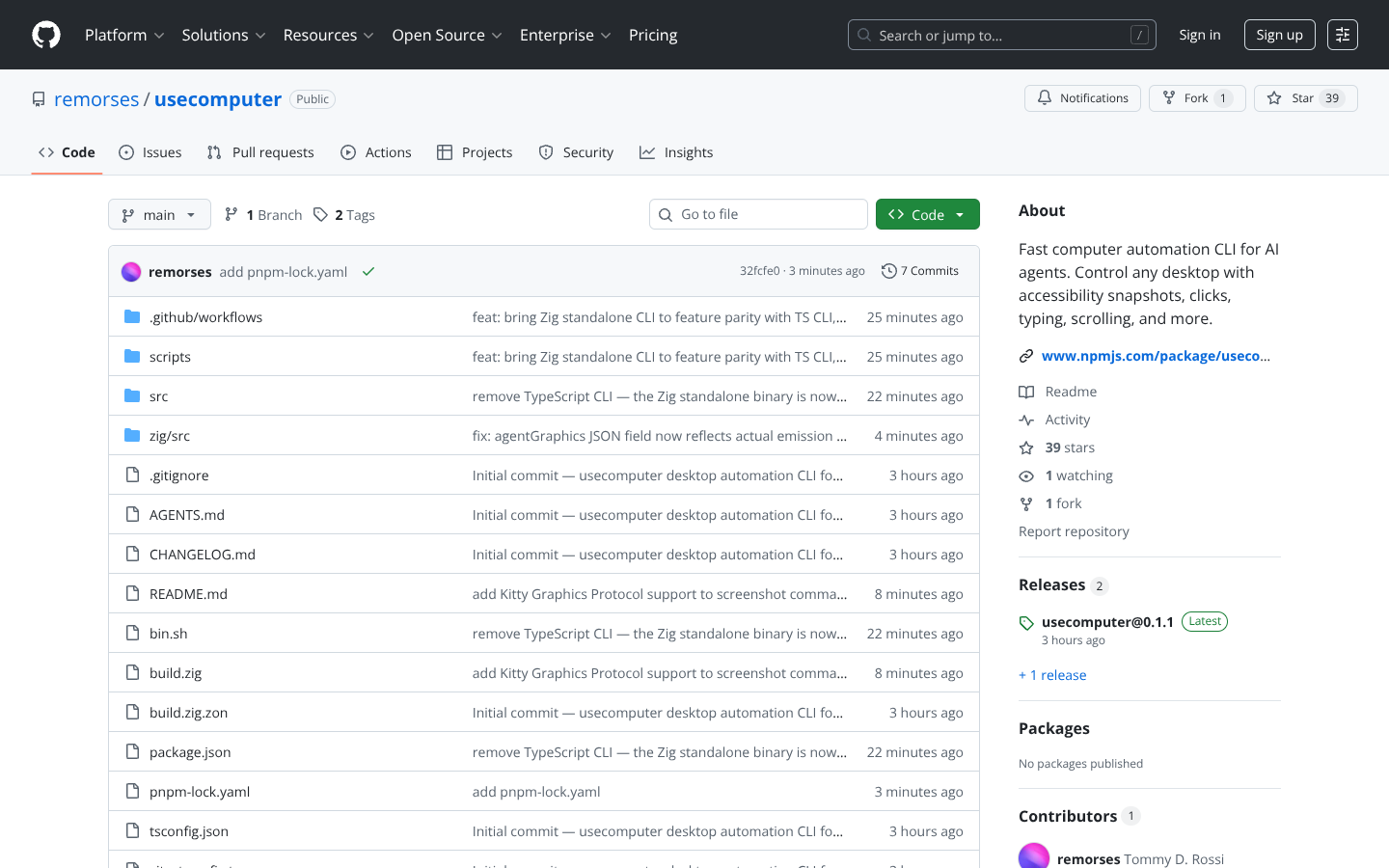Open the zig/src folder

click(170, 436)
